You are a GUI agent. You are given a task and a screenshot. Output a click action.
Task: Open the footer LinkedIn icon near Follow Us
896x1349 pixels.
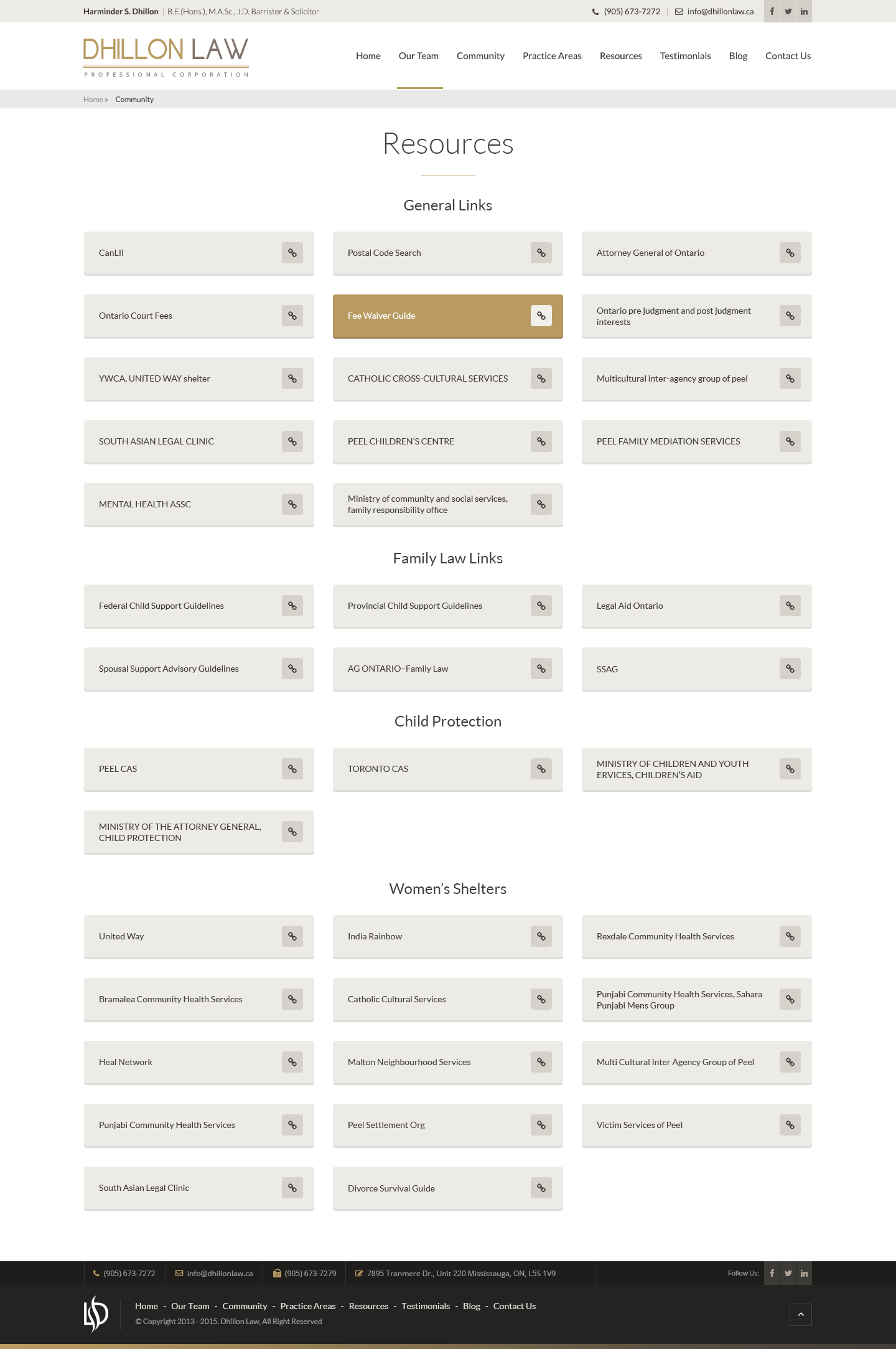point(804,1273)
